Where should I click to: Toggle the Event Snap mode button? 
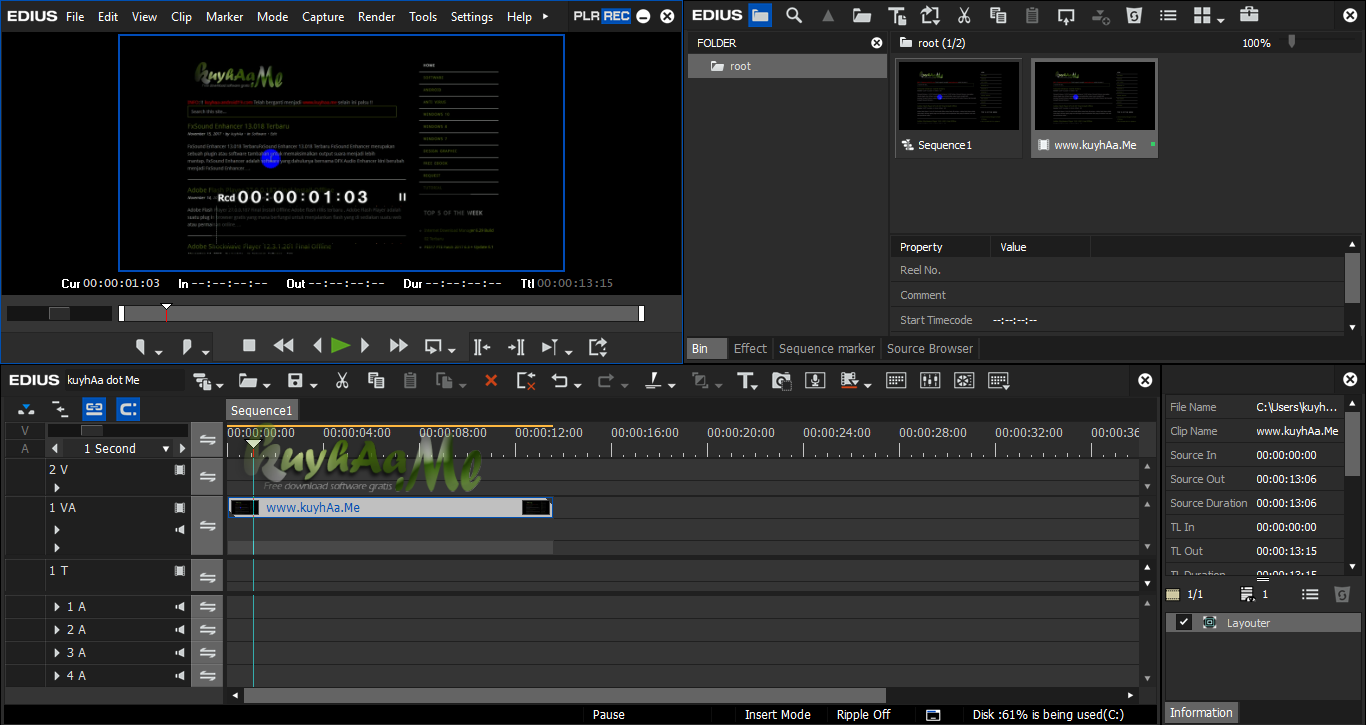point(128,408)
